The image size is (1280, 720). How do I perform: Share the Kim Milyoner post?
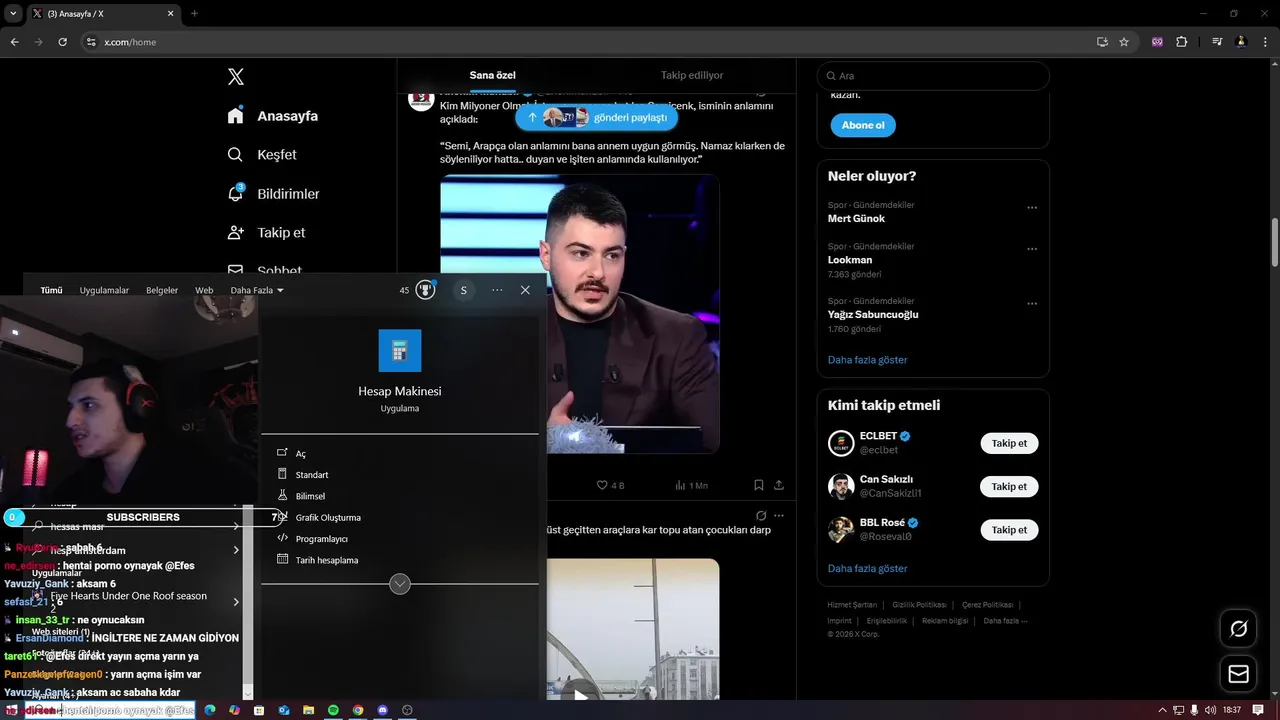(778, 485)
